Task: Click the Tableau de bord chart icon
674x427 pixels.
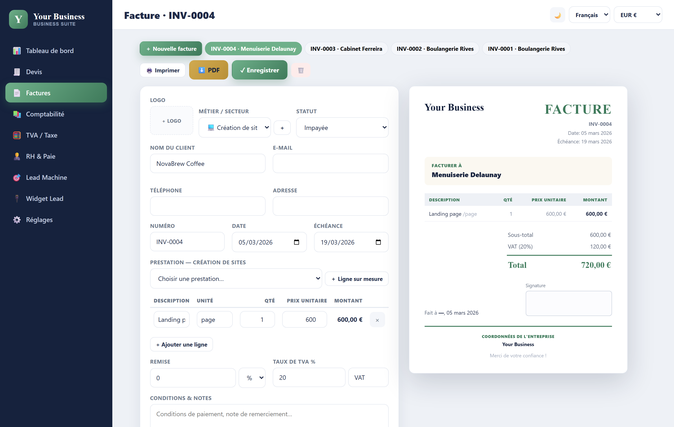Action: tap(17, 51)
